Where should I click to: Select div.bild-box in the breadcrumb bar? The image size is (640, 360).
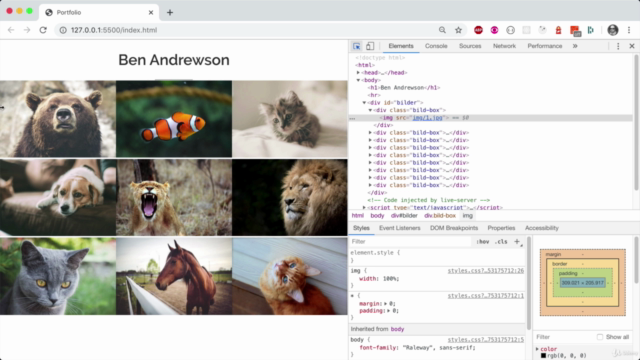click(440, 216)
